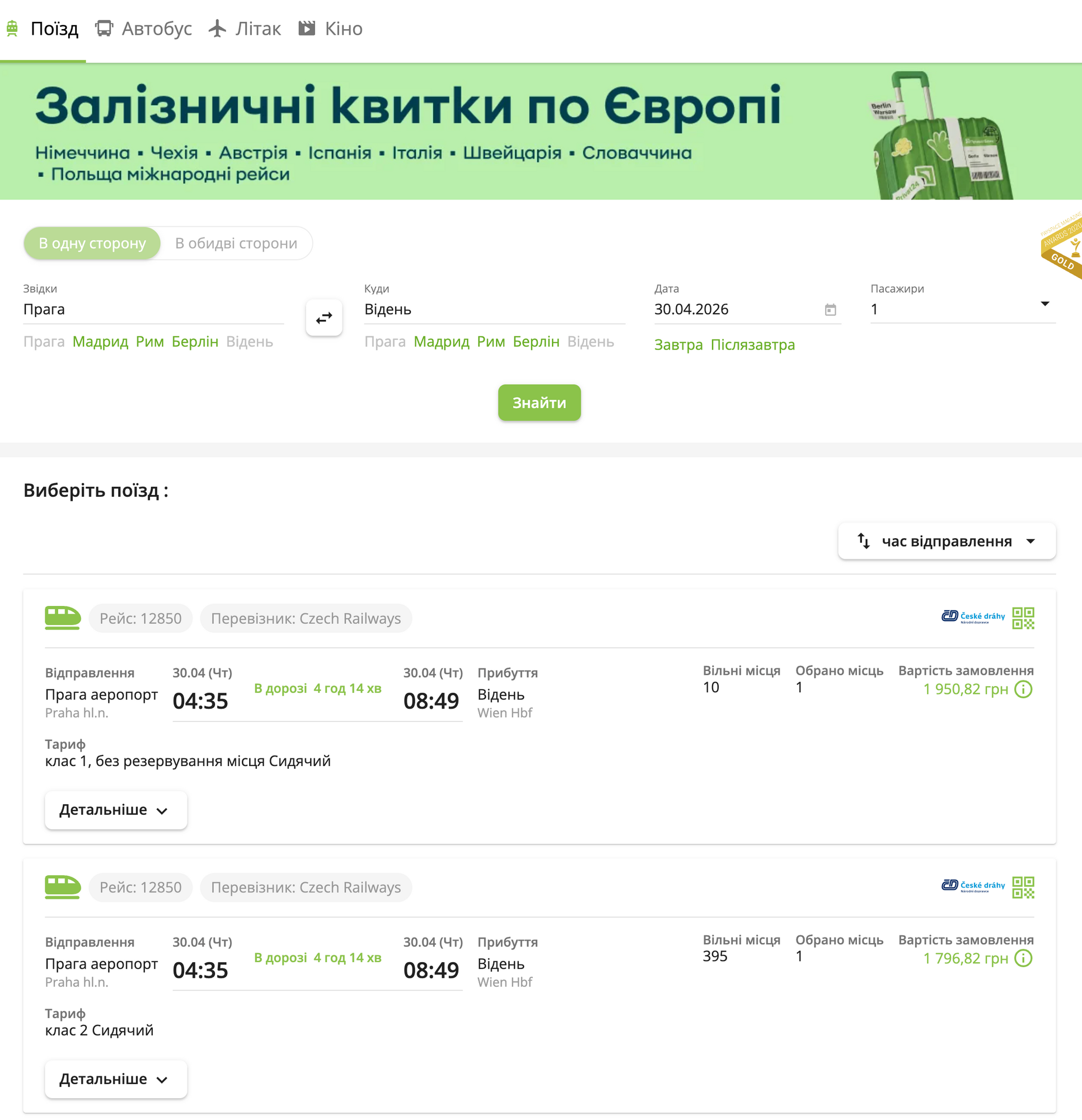
Task: Open the calendar icon next to the date
Action: [x=830, y=310]
